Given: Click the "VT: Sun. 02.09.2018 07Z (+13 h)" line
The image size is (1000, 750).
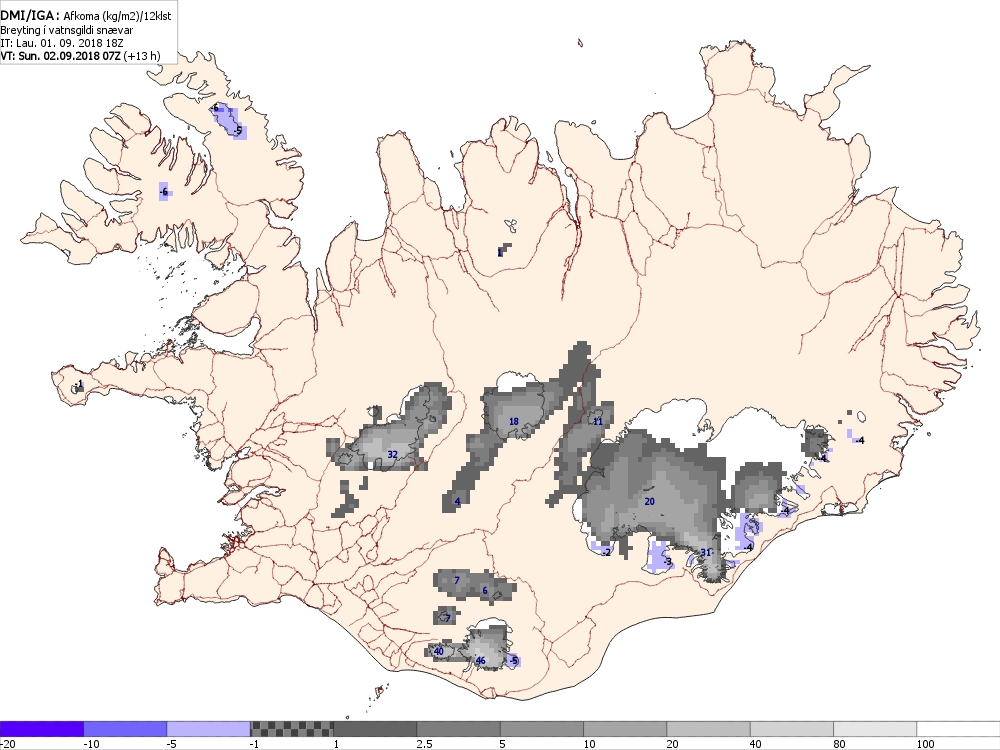Looking at the screenshot, I should pyautogui.click(x=80, y=56).
